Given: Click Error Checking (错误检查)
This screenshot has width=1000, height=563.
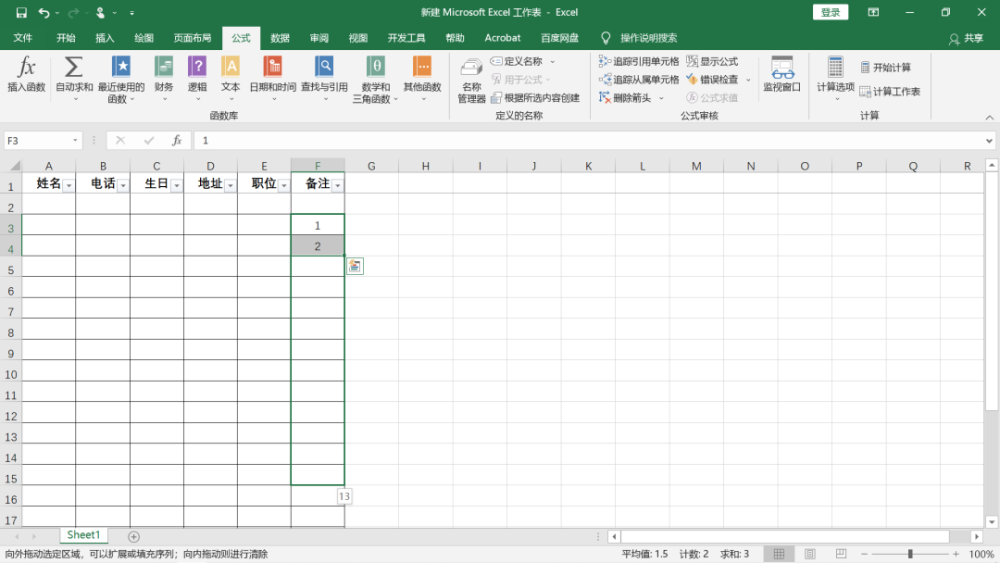Looking at the screenshot, I should click(712, 79).
